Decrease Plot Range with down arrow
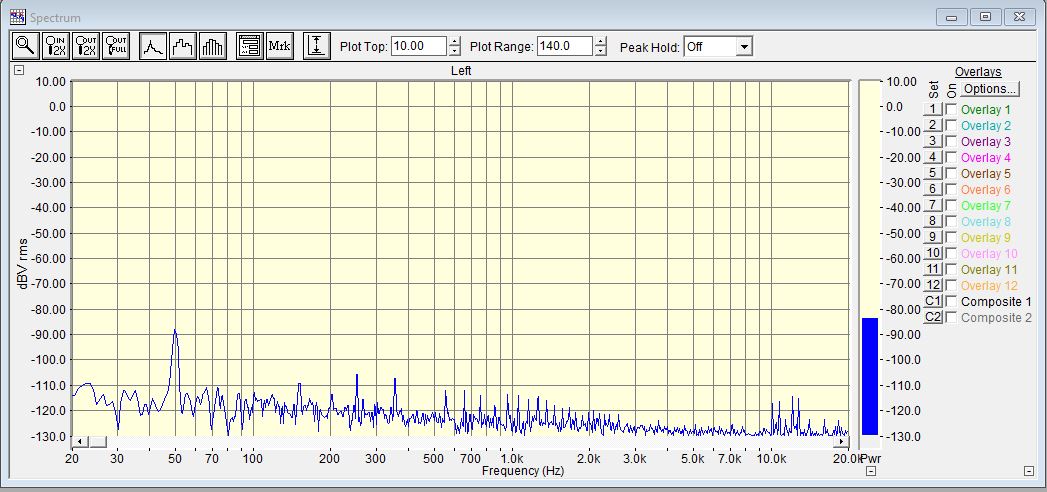 coord(601,51)
